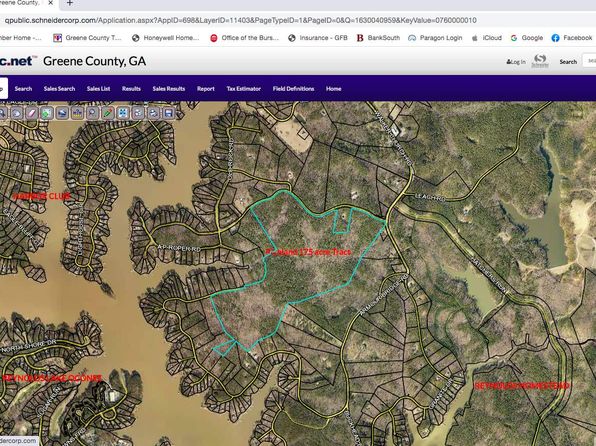Click the floppy disk save icon

[168, 113]
